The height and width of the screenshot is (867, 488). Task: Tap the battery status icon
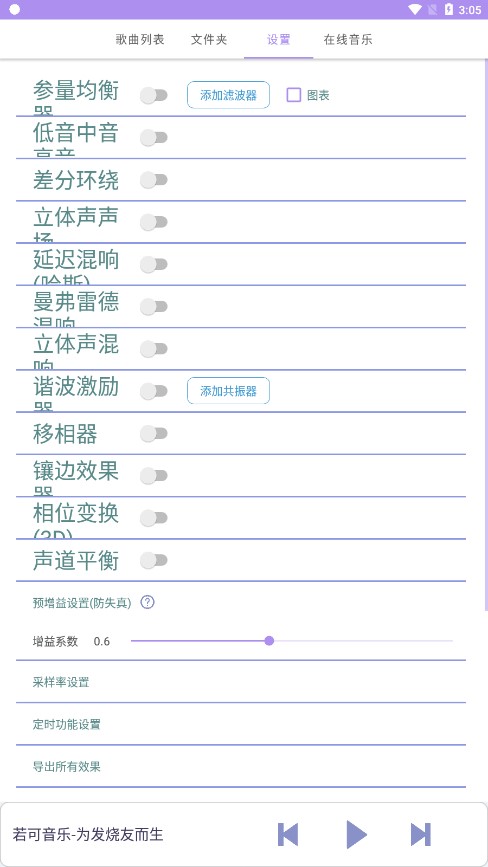(449, 9)
